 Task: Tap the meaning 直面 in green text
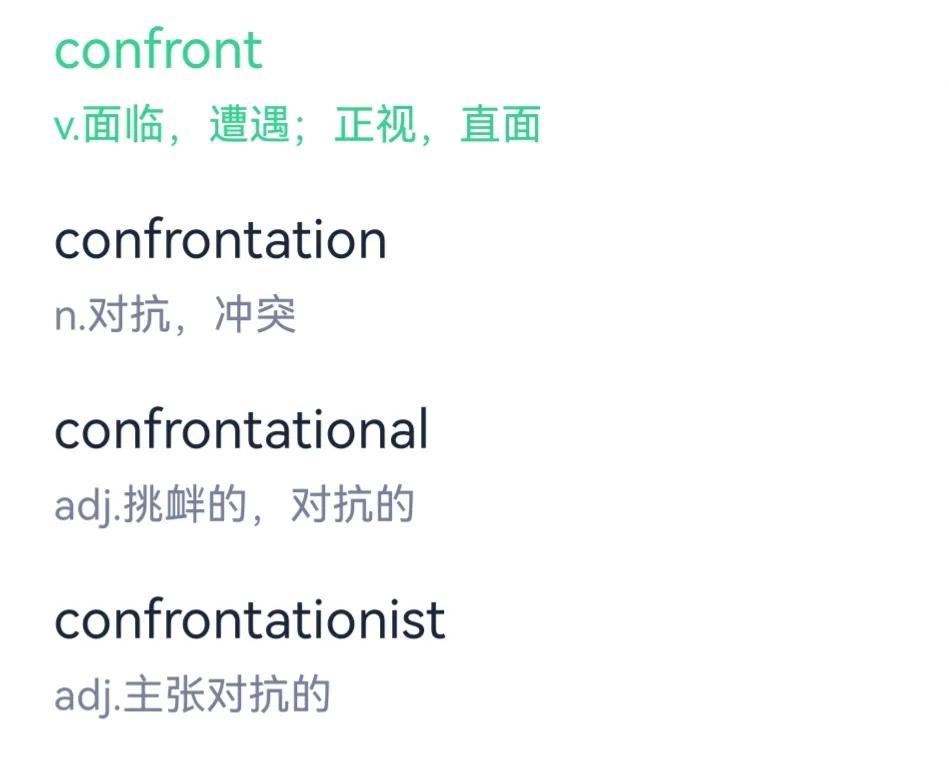(500, 126)
